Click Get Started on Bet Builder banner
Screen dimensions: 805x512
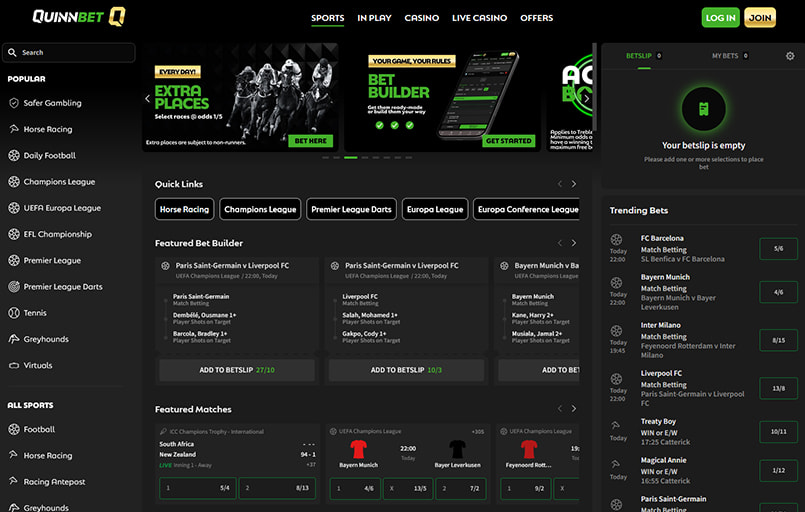(509, 141)
